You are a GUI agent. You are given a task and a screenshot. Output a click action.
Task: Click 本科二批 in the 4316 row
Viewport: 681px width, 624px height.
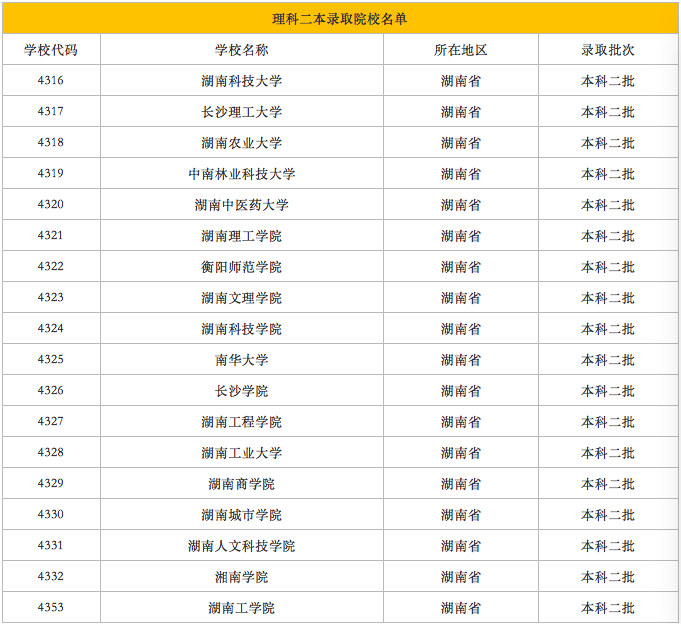point(608,81)
